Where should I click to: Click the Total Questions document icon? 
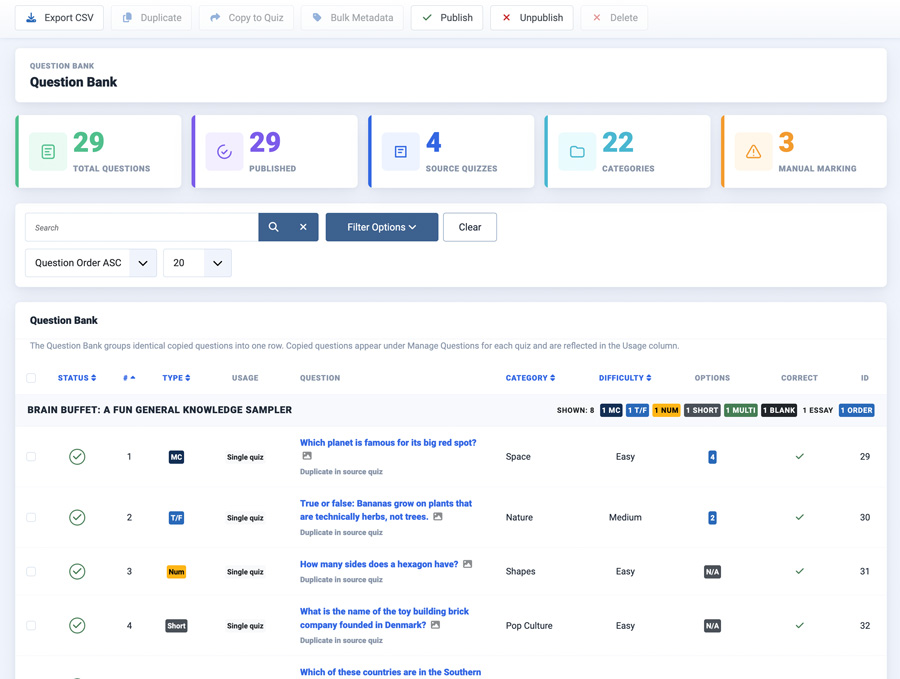(48, 152)
